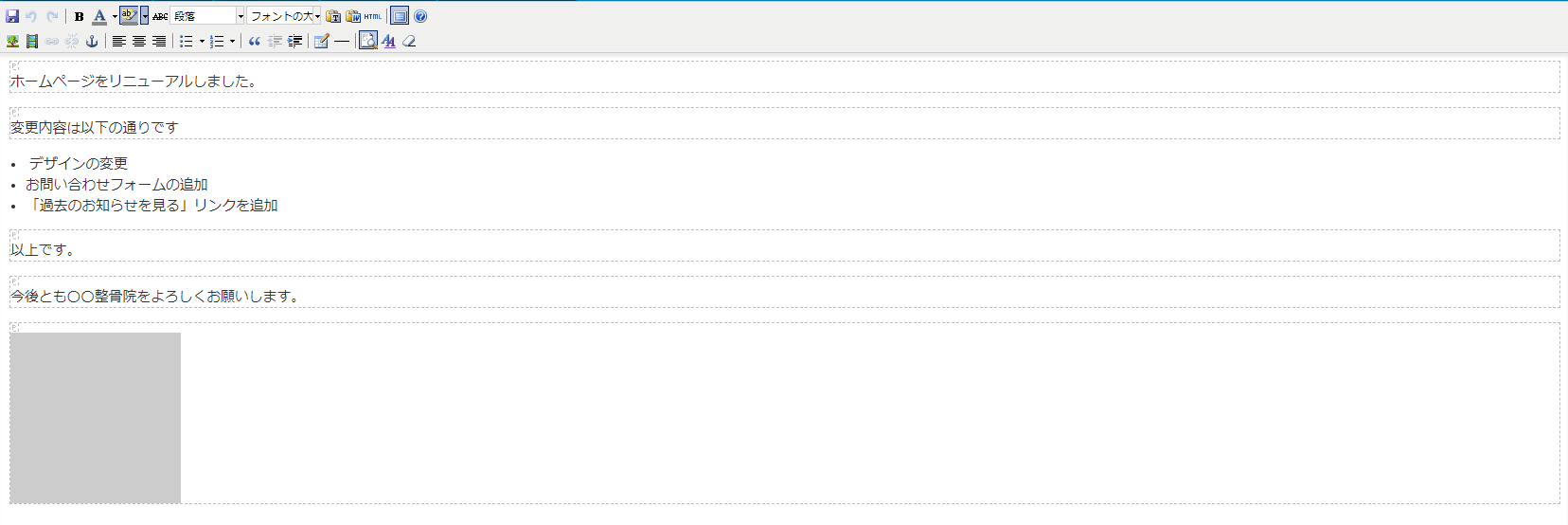Open help via the blue question mark icon
Screen dimensions: 1568x525
click(x=420, y=16)
